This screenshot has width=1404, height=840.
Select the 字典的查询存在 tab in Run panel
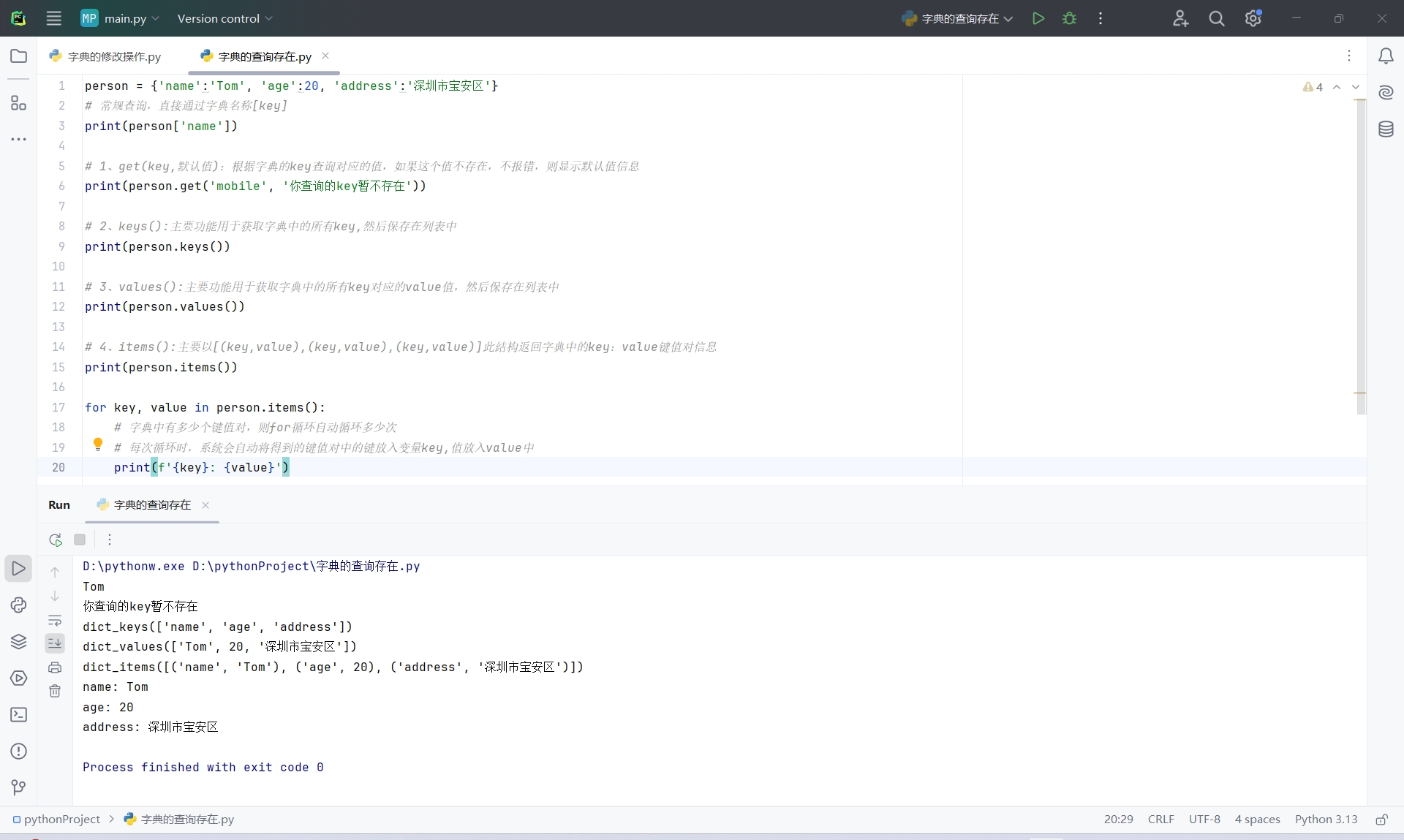(x=152, y=504)
